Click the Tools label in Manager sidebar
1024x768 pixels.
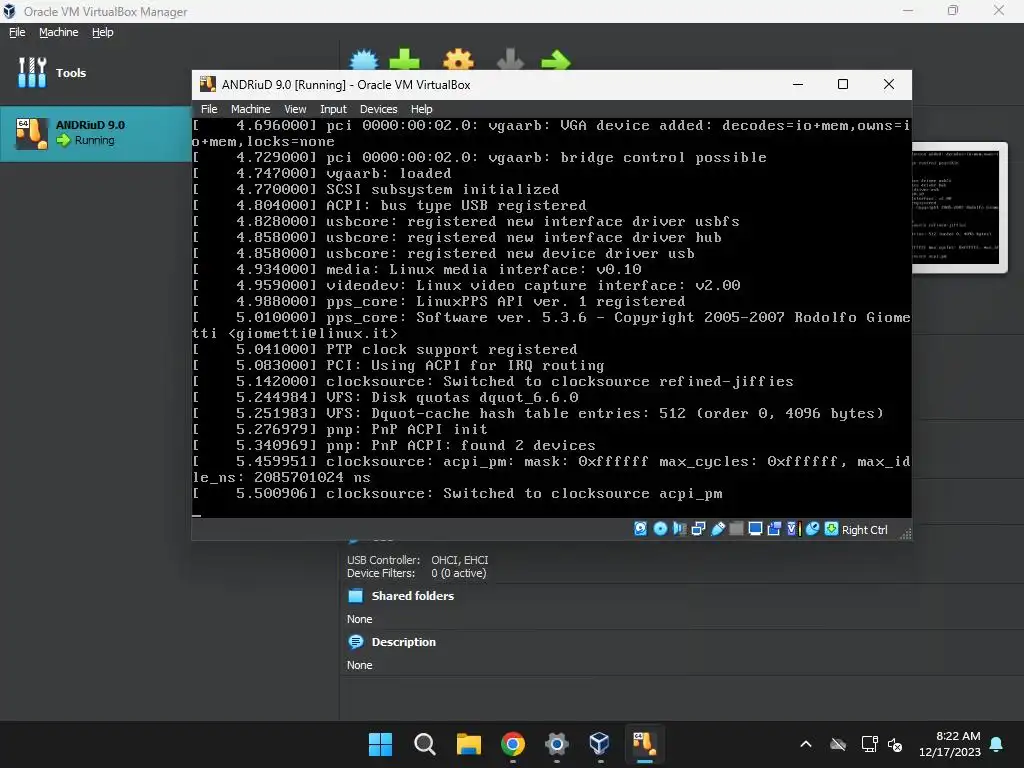point(71,72)
